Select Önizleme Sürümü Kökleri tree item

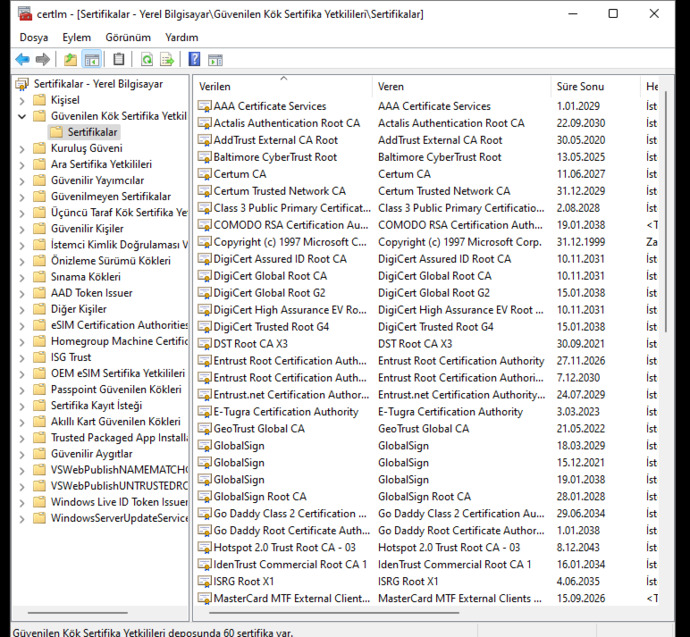pos(110,260)
